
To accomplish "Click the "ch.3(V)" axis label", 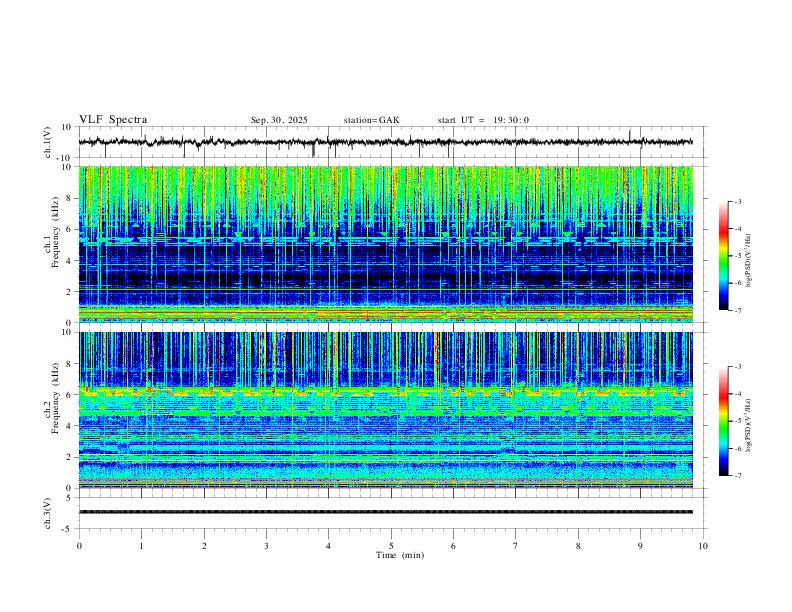I will 48,513.
